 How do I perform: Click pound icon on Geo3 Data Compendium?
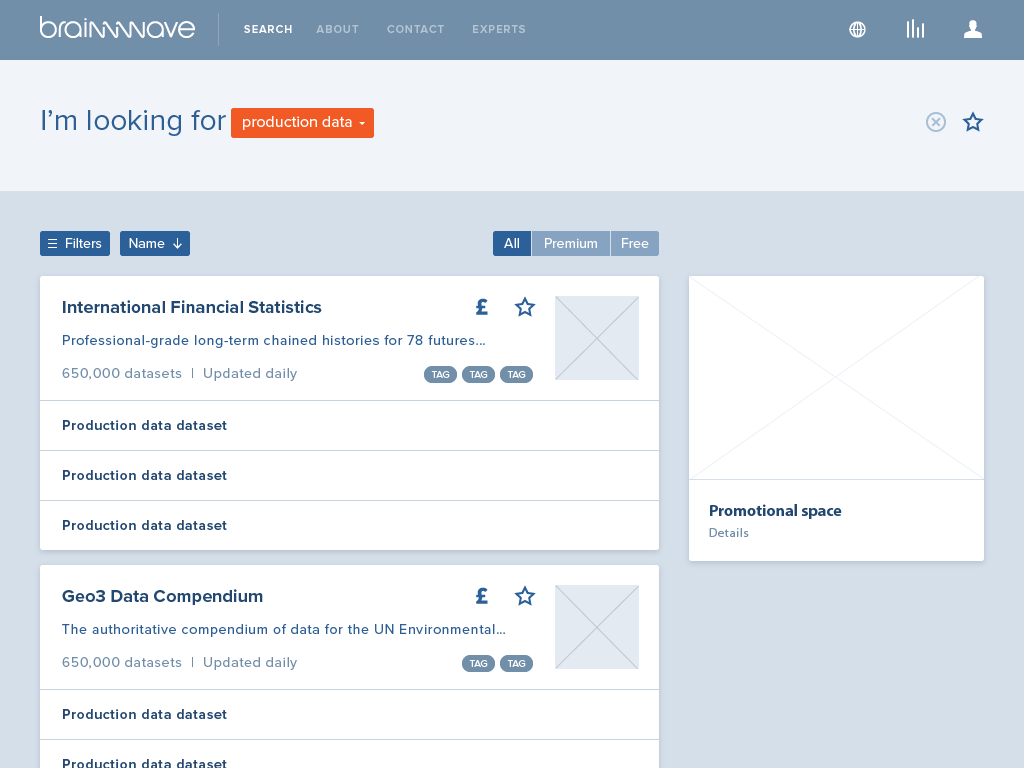pyautogui.click(x=482, y=596)
